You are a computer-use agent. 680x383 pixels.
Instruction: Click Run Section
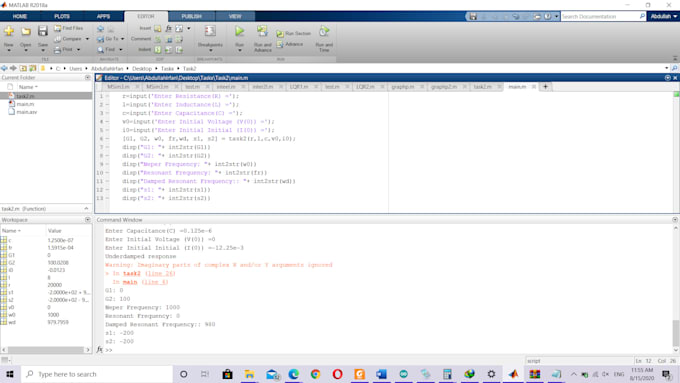[294, 33]
